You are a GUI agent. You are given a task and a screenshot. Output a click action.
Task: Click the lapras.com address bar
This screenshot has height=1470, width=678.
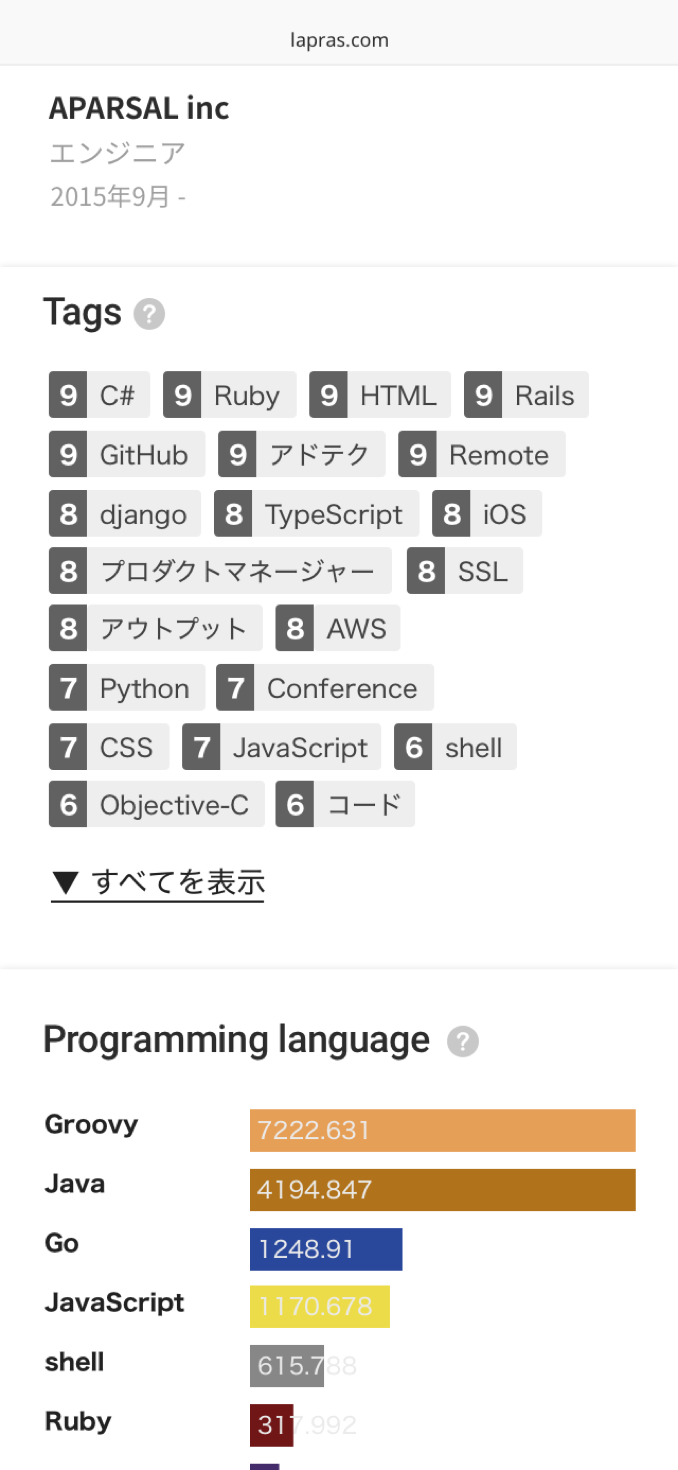339,41
